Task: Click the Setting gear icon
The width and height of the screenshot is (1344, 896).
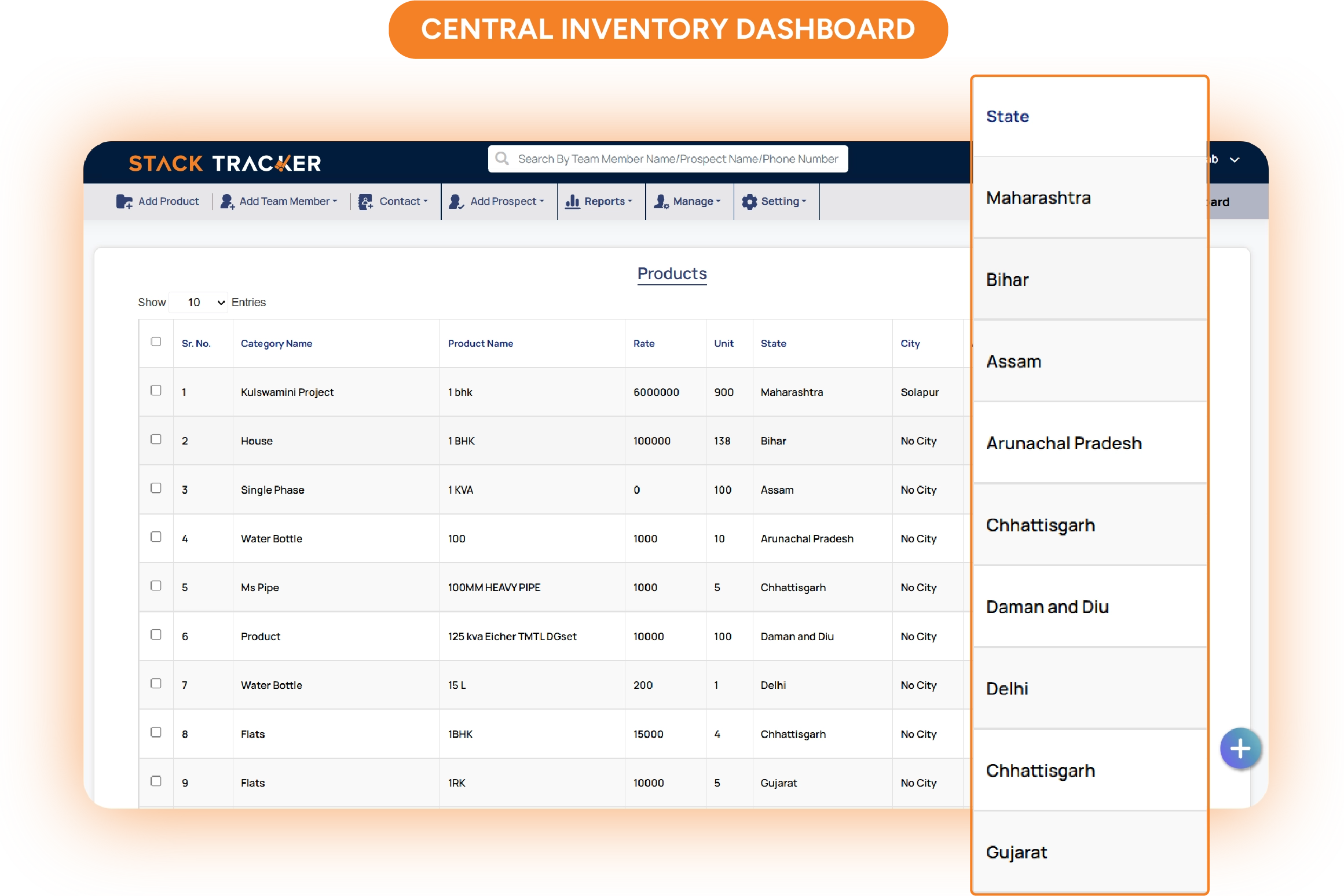Action: pyautogui.click(x=749, y=201)
